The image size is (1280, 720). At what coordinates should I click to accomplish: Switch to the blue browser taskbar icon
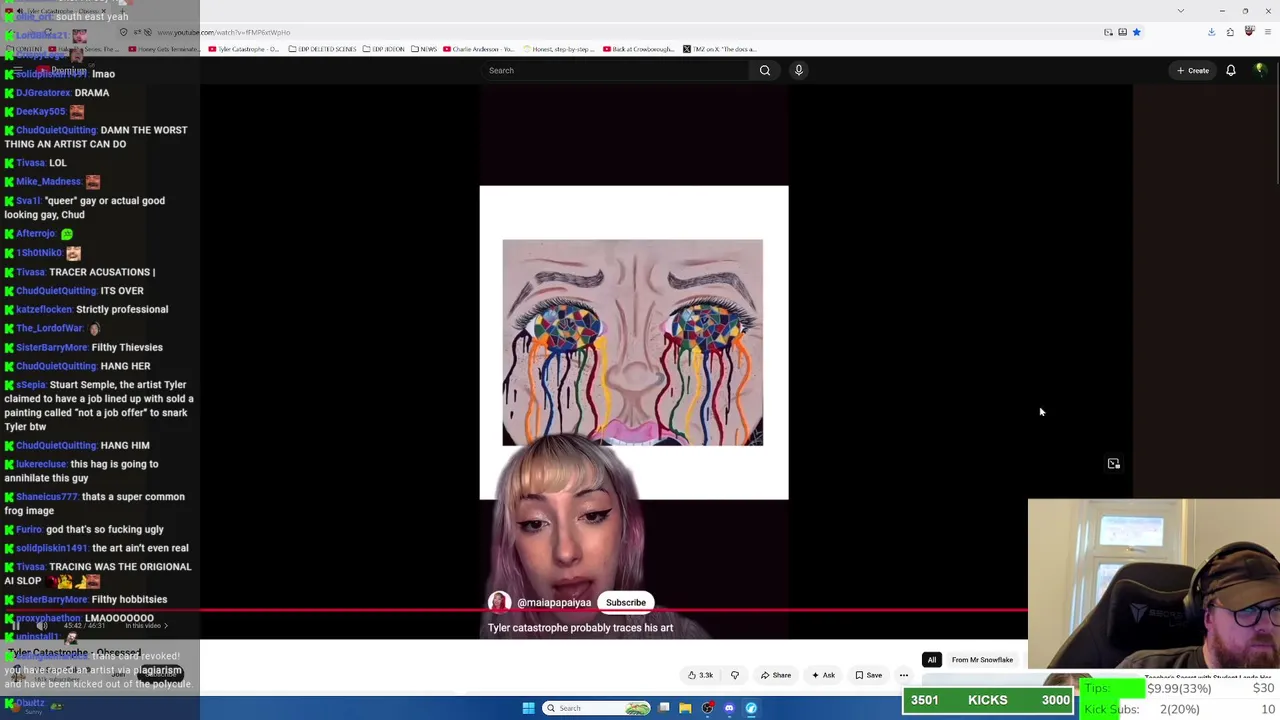[x=751, y=708]
